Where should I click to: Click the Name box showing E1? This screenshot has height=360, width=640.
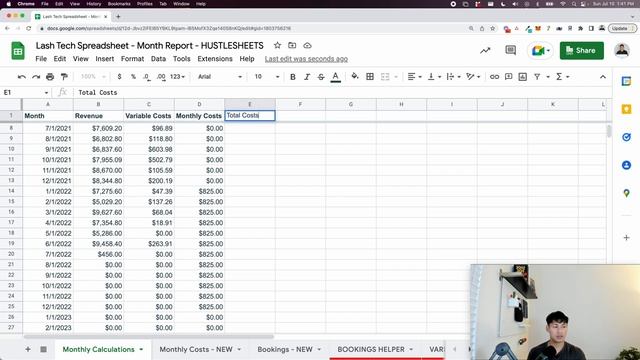coord(25,93)
